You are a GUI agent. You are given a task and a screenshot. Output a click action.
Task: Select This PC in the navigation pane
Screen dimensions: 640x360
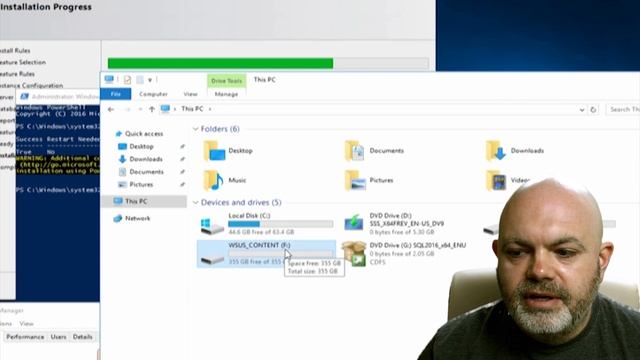136,201
